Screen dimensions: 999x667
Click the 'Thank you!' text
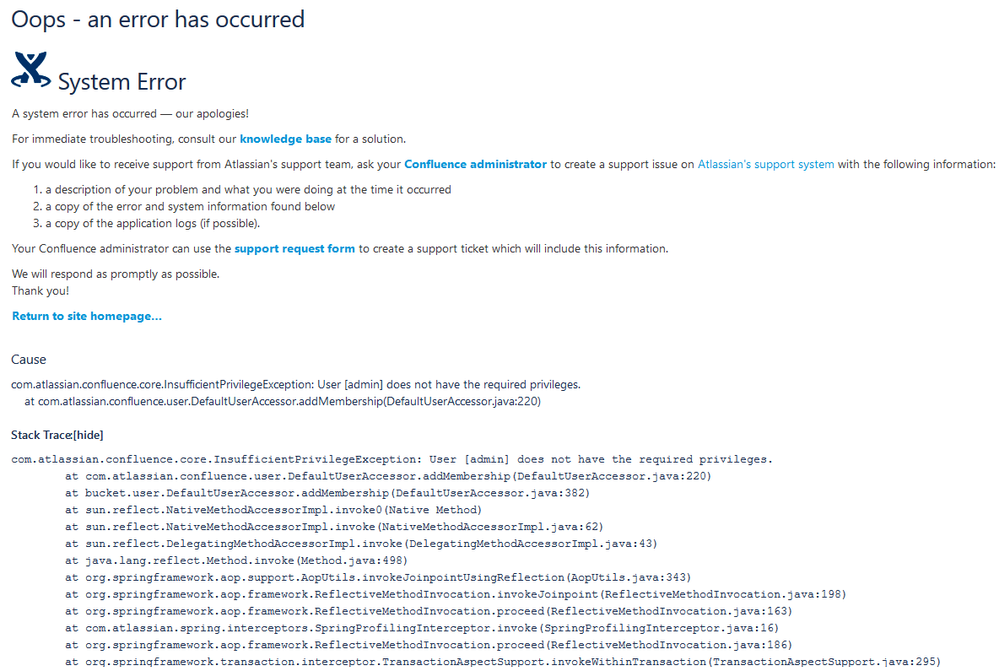(40, 290)
